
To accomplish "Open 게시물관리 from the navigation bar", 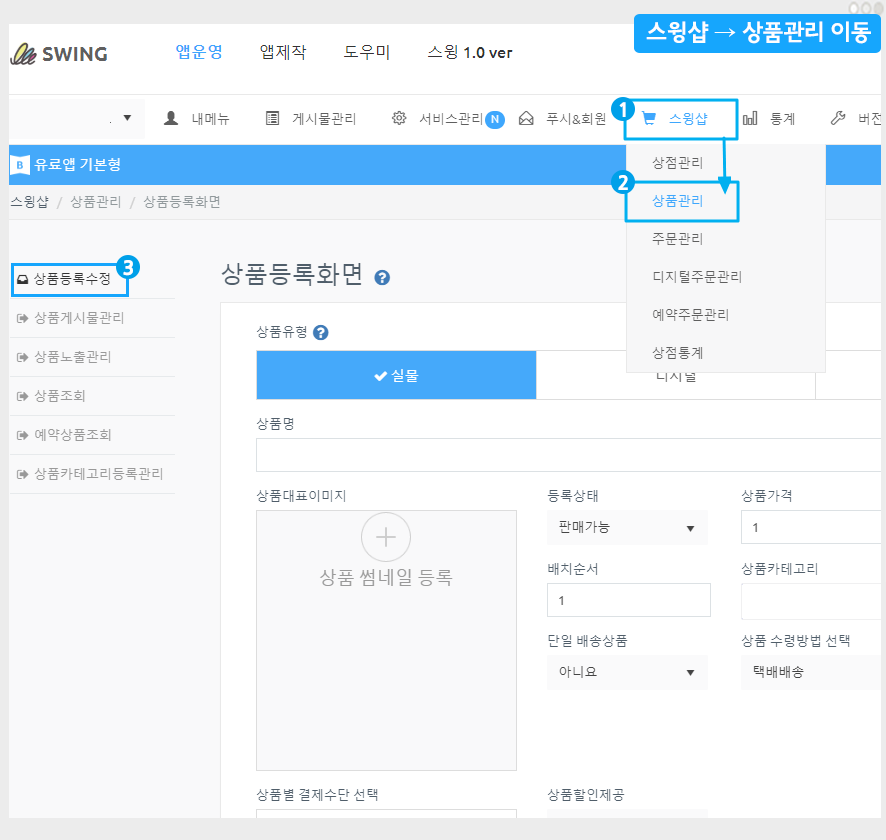I will (311, 119).
